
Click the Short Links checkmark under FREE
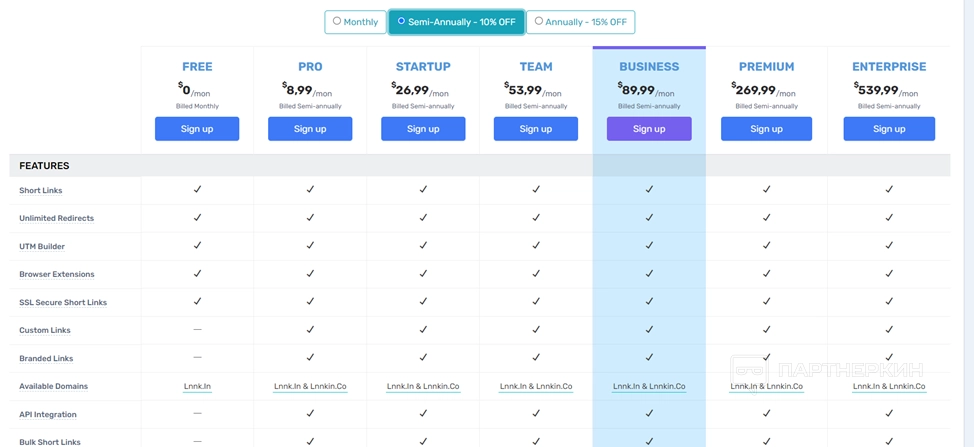(197, 189)
